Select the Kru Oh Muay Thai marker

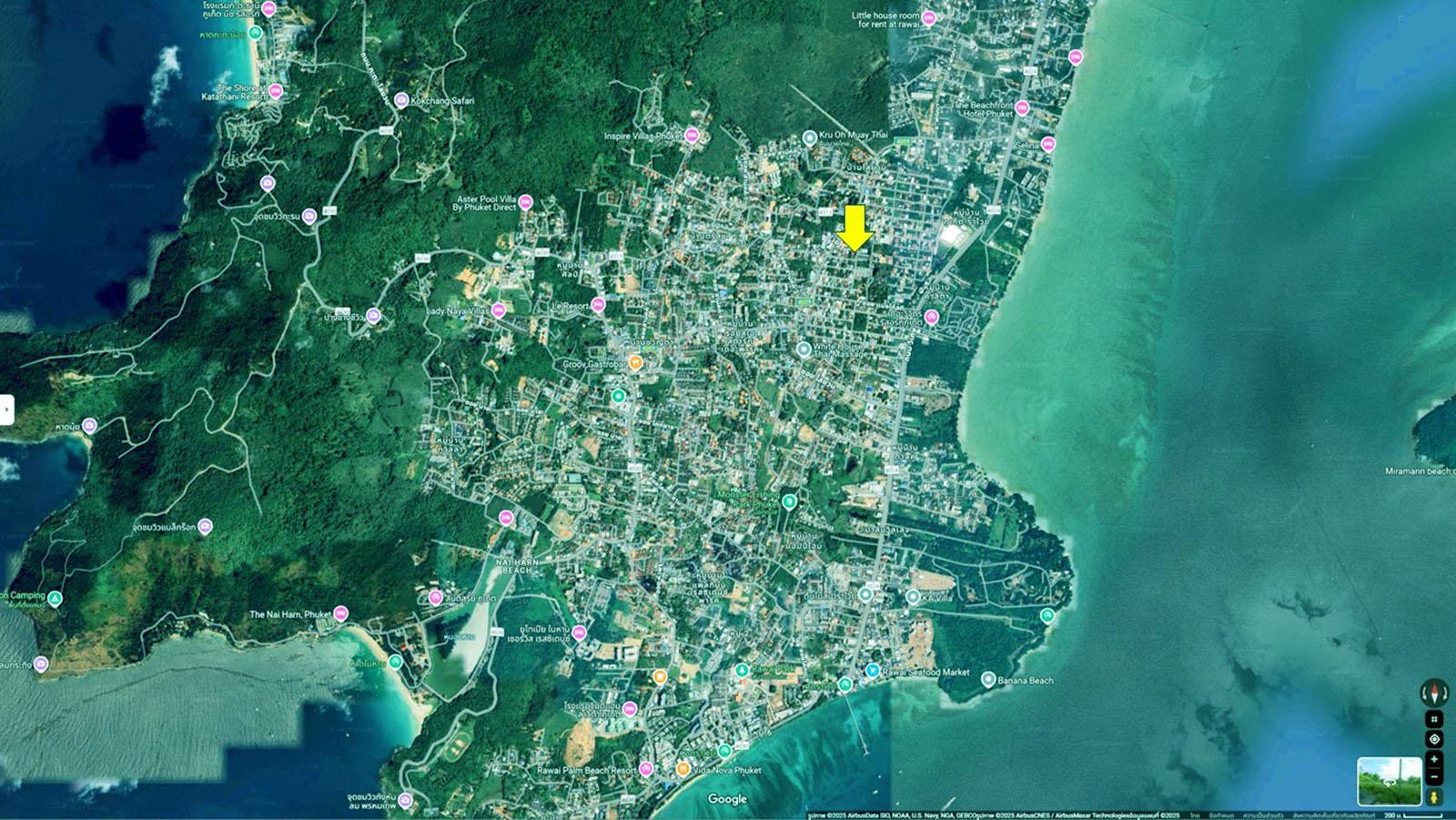(809, 138)
